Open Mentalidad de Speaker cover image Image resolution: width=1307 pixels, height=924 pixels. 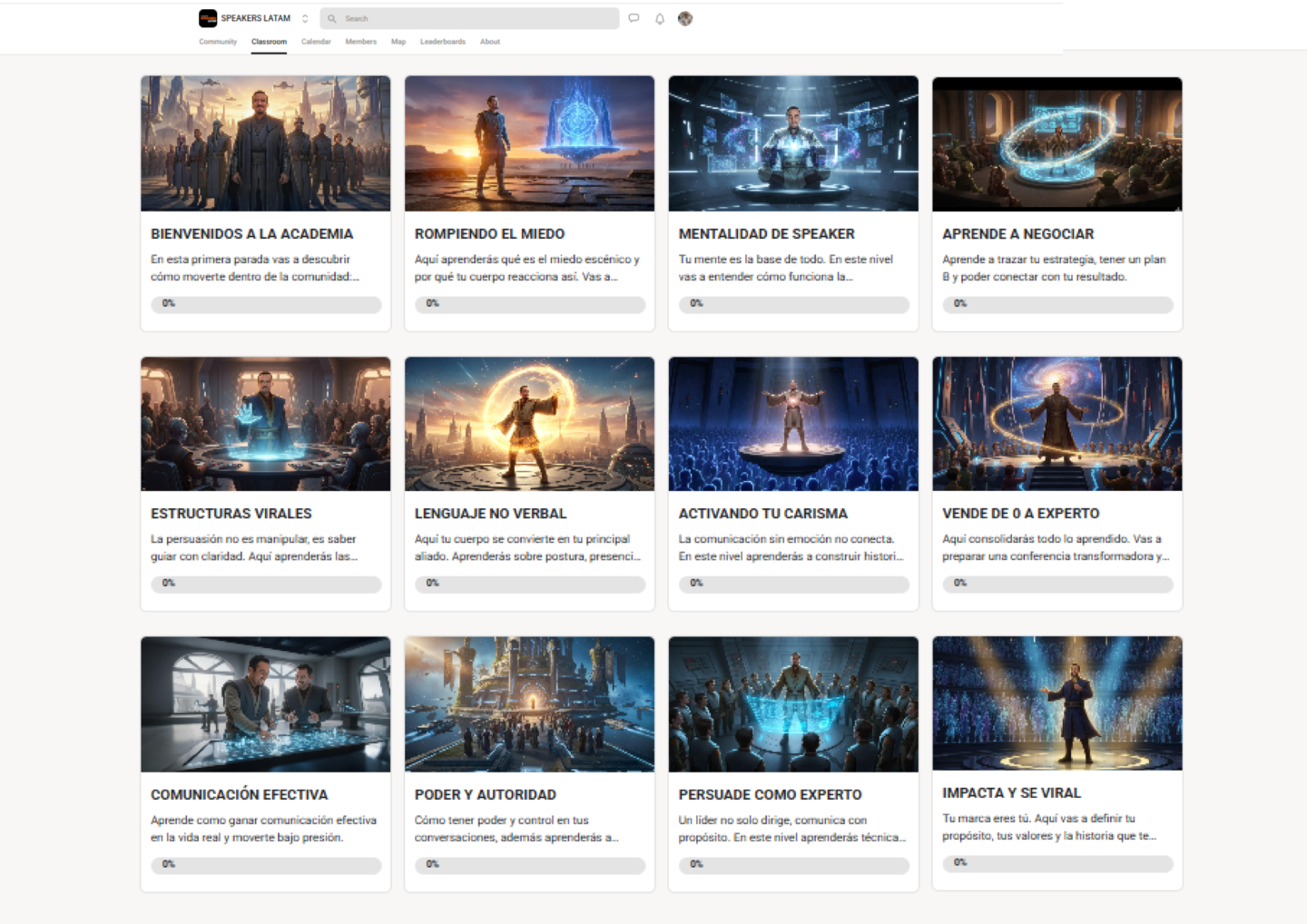(793, 143)
